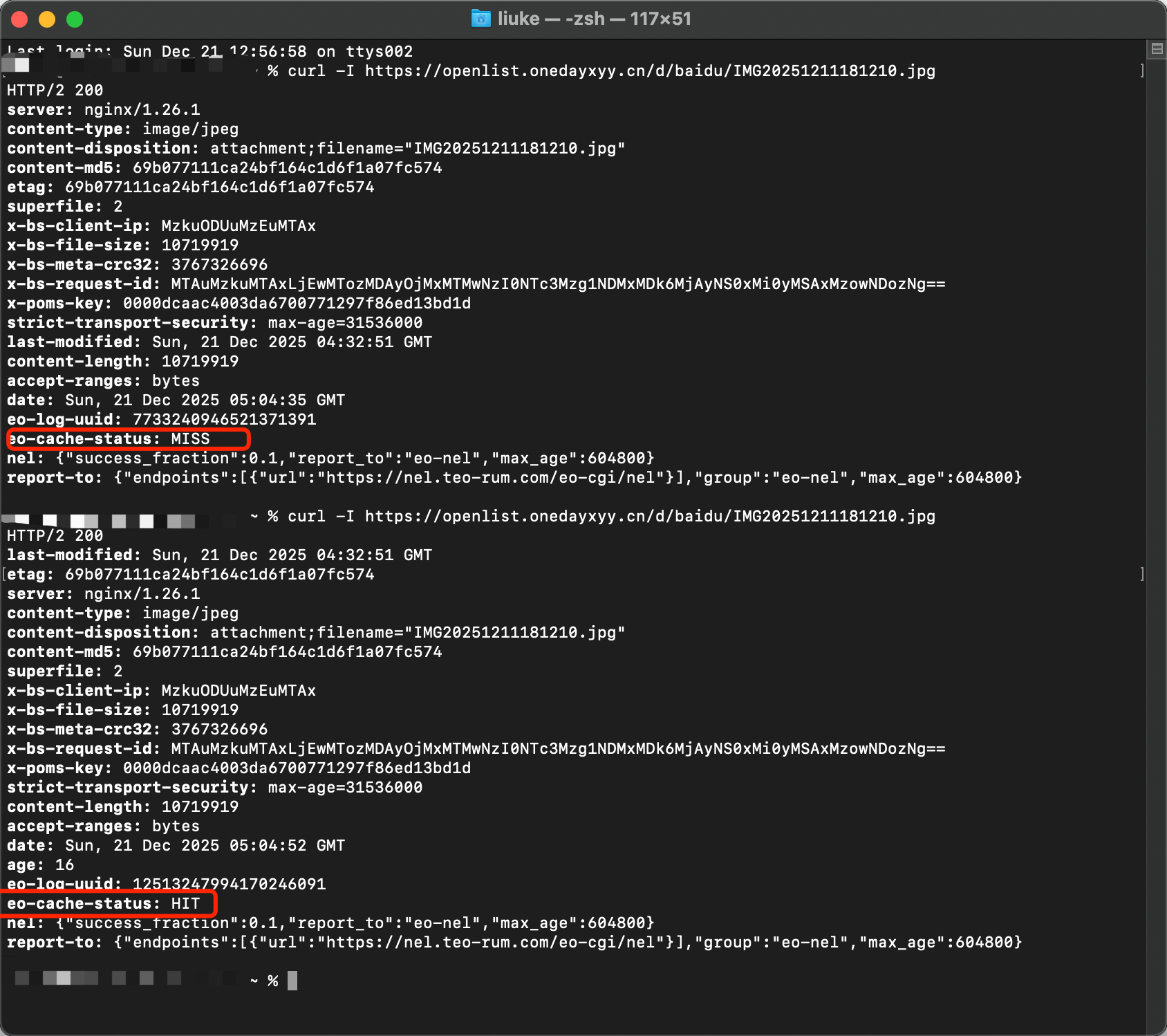1167x1036 pixels.
Task: Click the home folder icon in title bar
Action: [x=480, y=19]
